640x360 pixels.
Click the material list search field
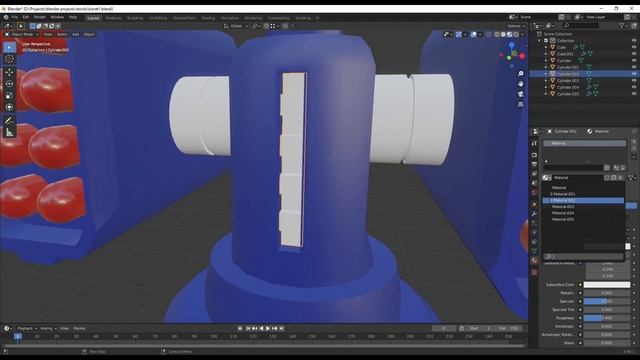tap(583, 256)
